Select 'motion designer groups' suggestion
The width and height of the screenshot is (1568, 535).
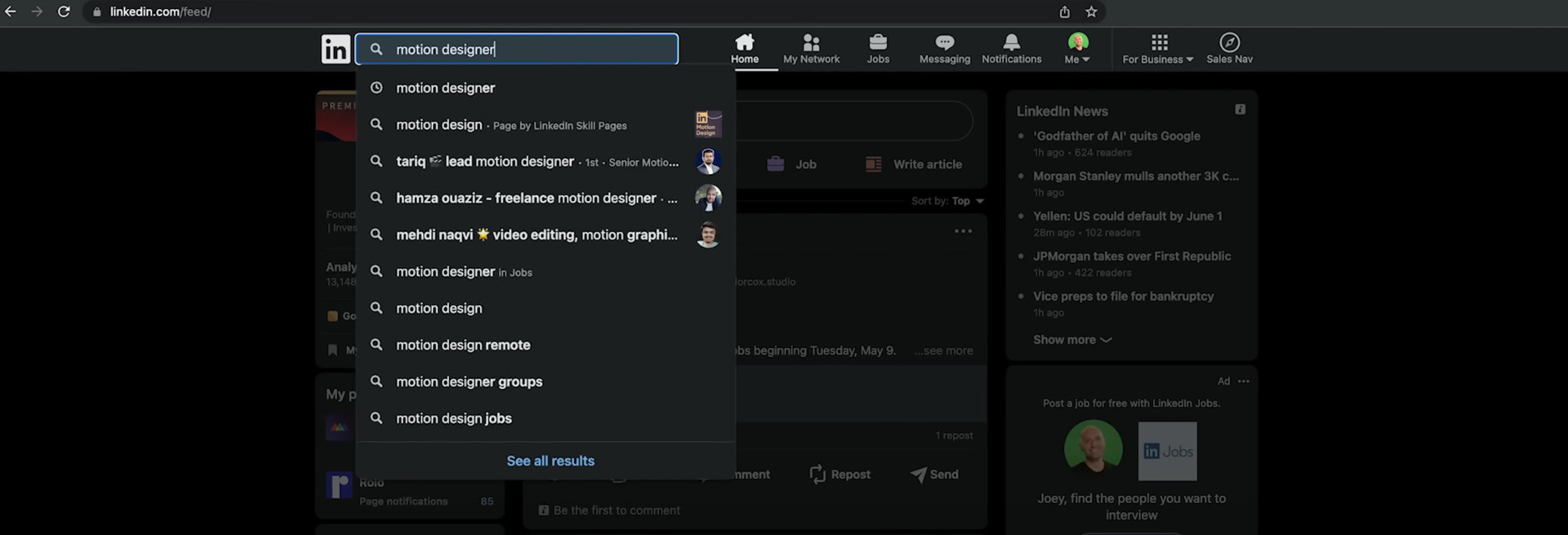pos(546,381)
